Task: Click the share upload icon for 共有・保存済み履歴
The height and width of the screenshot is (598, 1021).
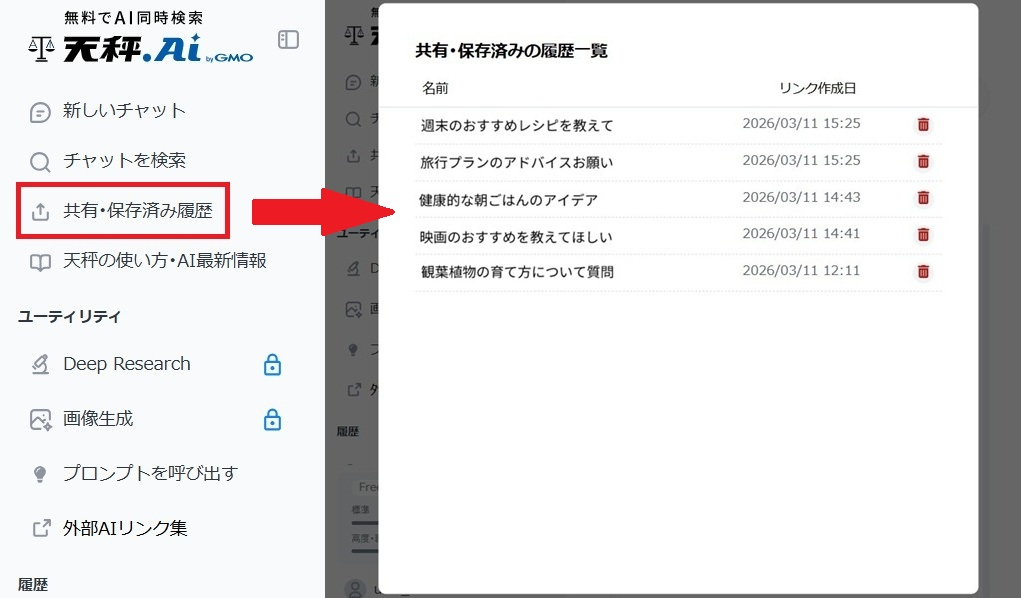Action: [x=38, y=210]
